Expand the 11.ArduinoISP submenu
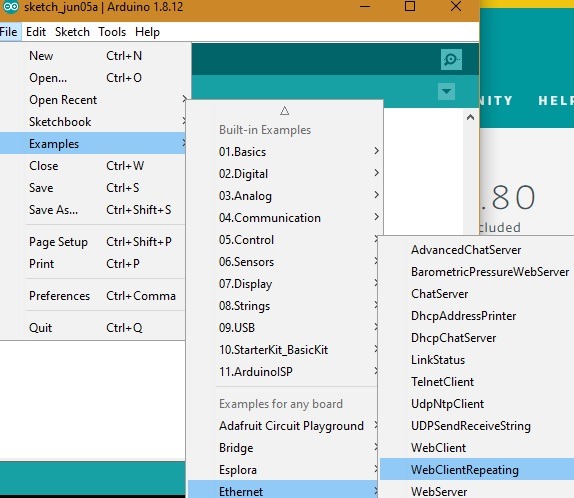This screenshot has height=498, width=574. pyautogui.click(x=283, y=371)
